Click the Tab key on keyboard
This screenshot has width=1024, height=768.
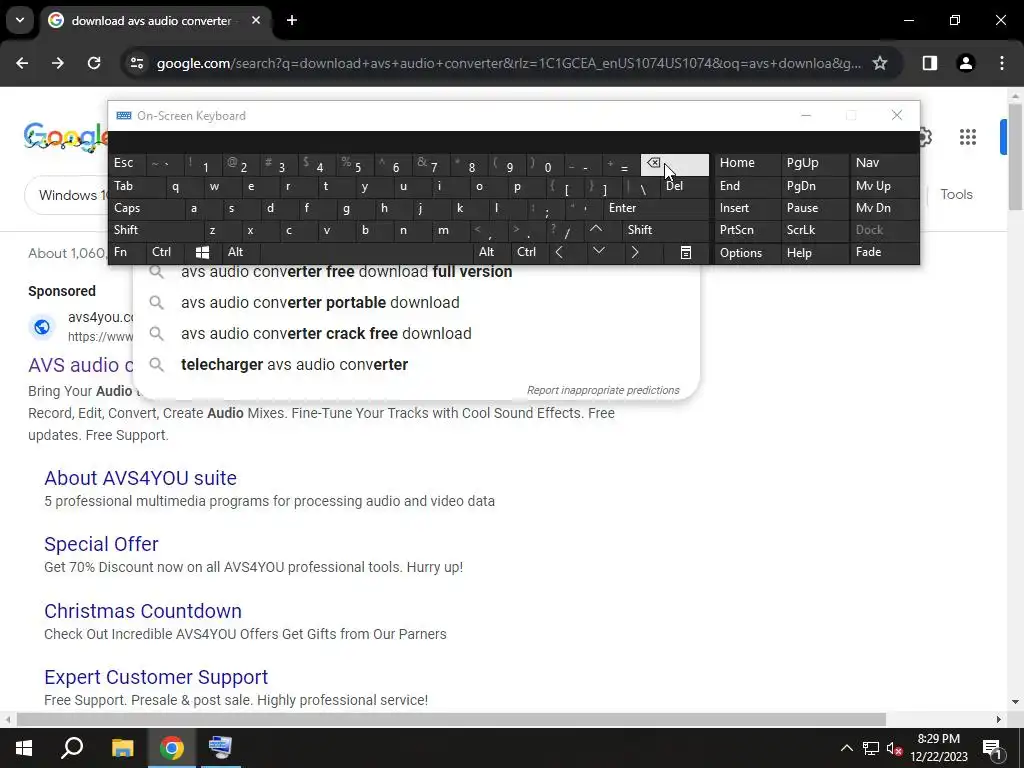pyautogui.click(x=136, y=186)
